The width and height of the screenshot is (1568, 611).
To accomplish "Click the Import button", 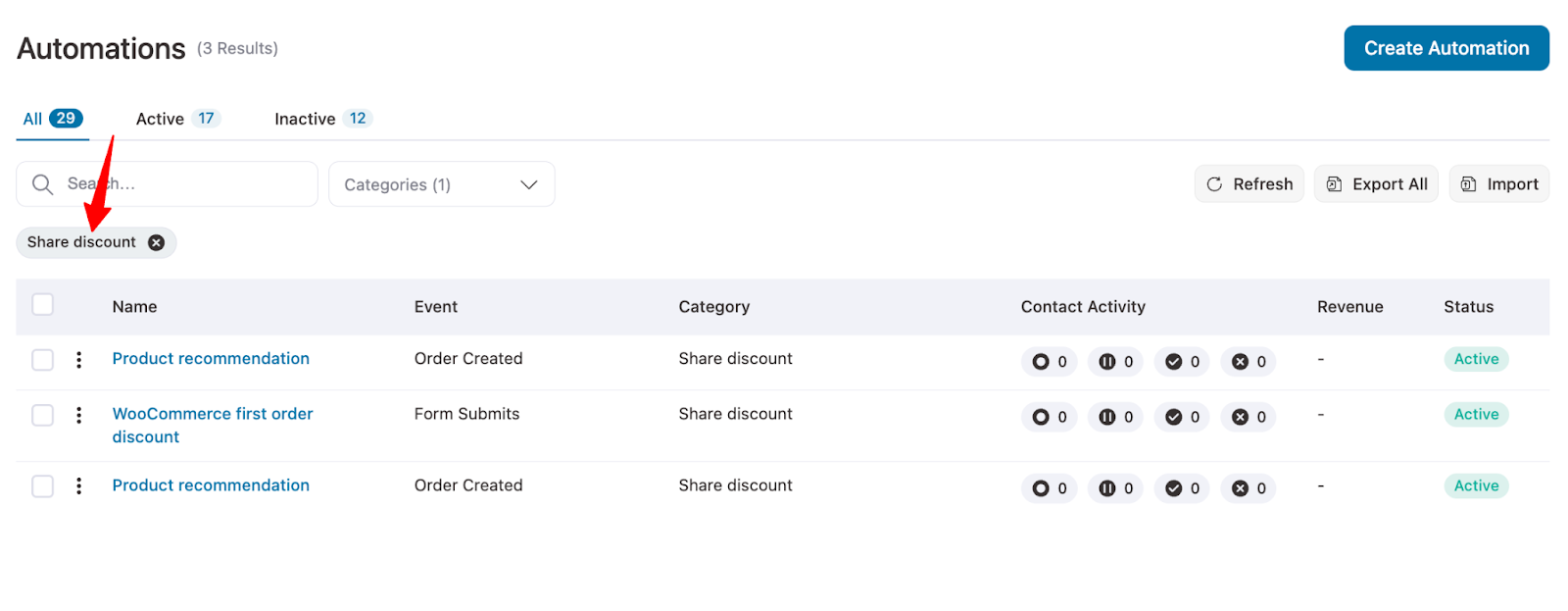I will click(1498, 184).
